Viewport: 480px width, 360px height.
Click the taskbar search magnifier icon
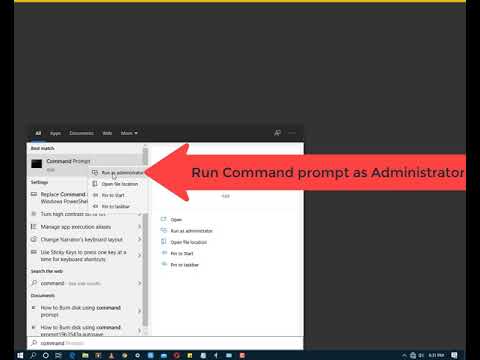coord(33,355)
